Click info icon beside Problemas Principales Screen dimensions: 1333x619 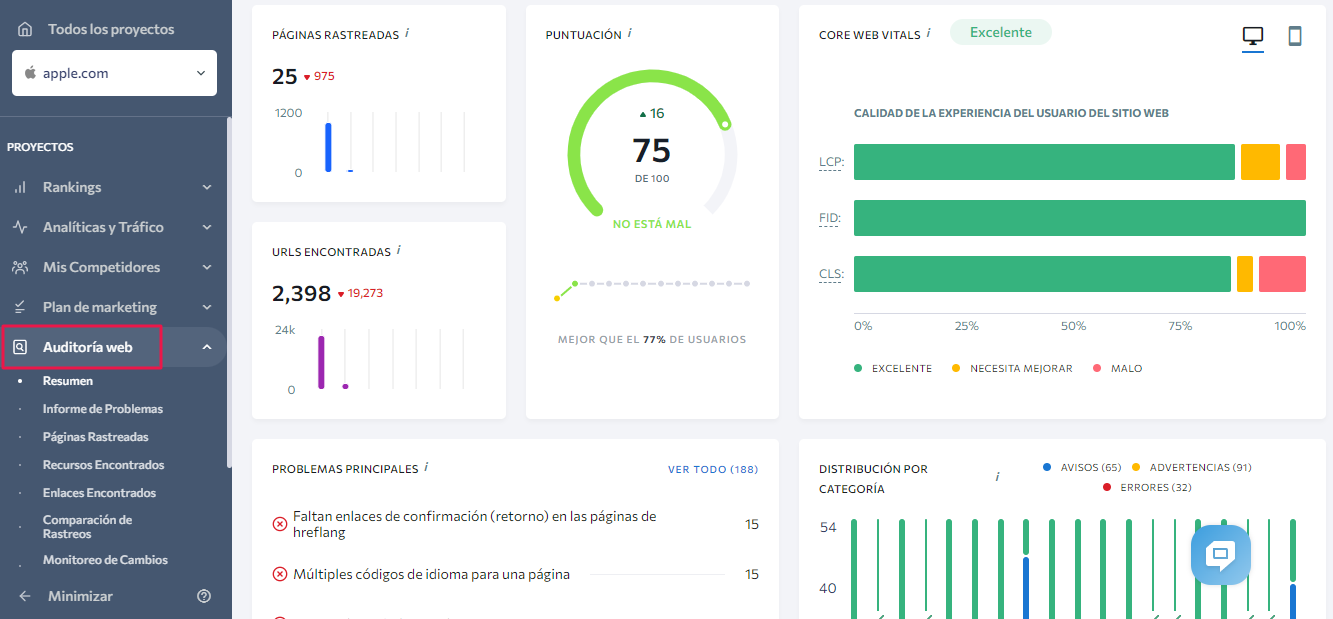click(426, 467)
